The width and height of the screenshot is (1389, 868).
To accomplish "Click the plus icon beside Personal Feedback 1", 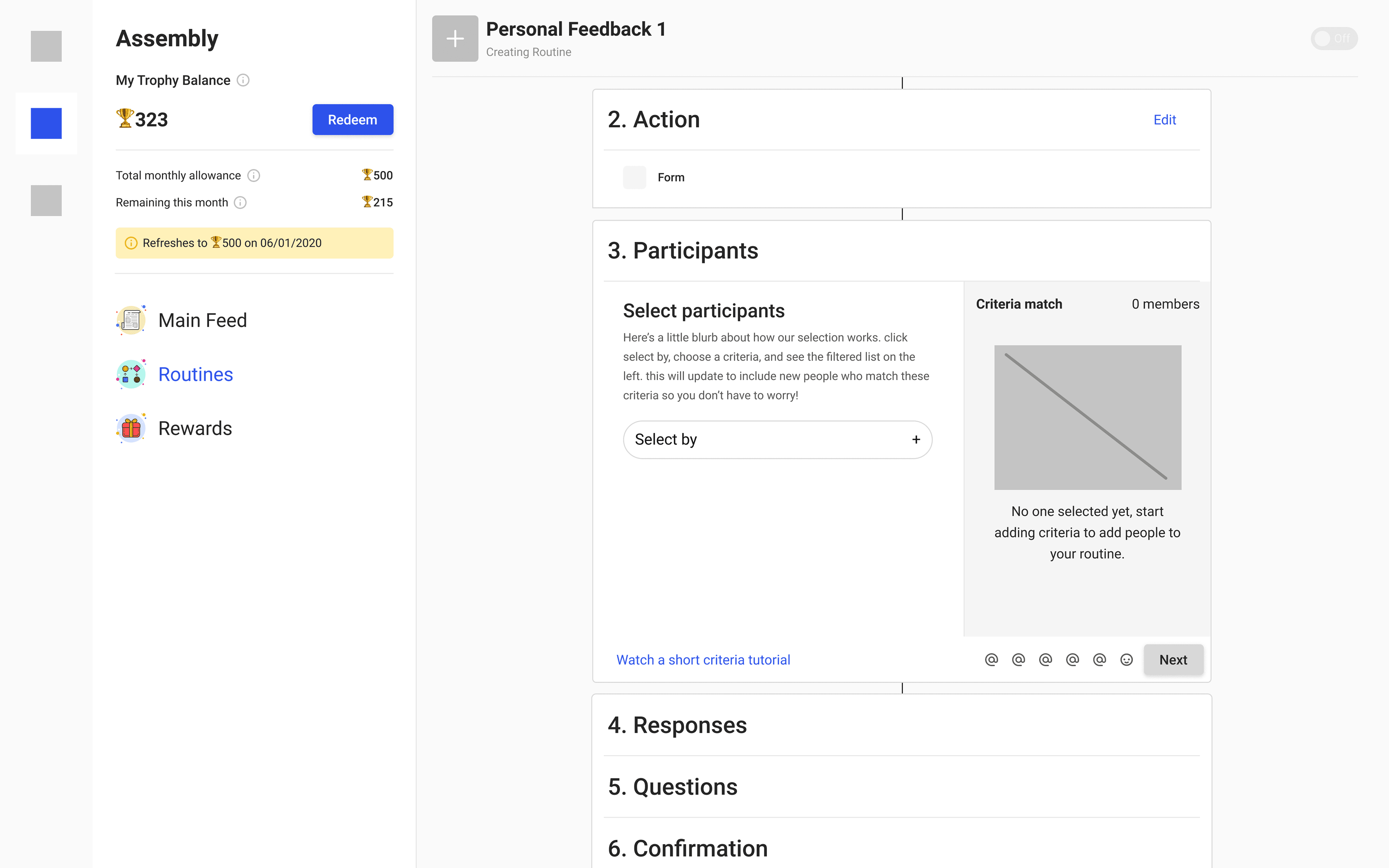I will (455, 38).
